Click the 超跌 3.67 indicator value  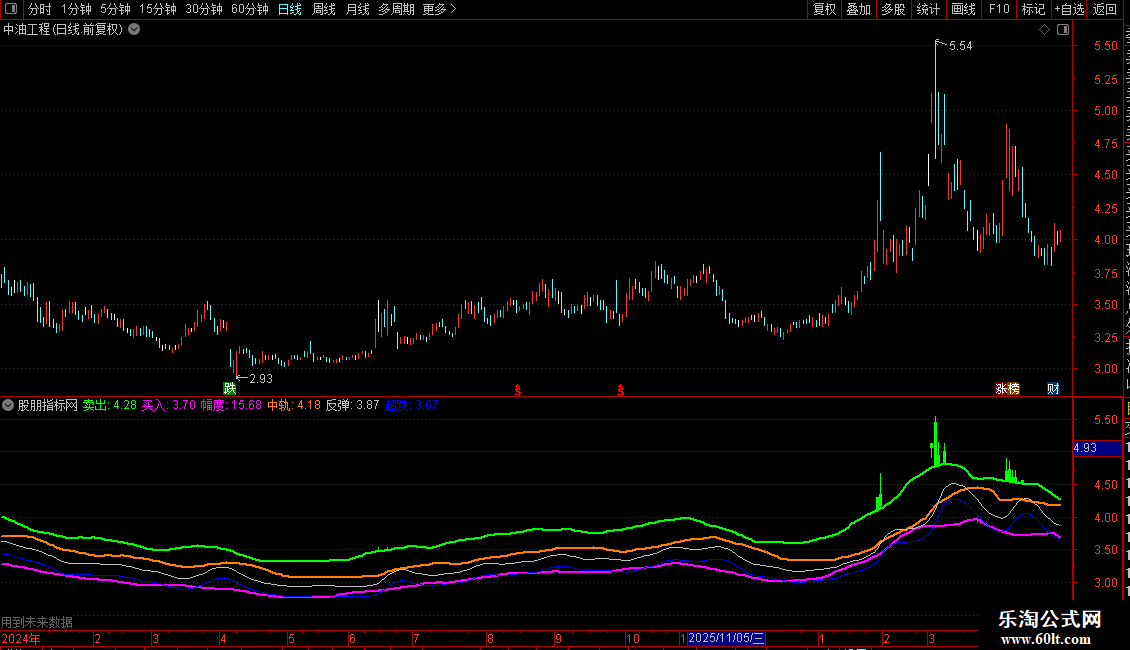[411, 406]
